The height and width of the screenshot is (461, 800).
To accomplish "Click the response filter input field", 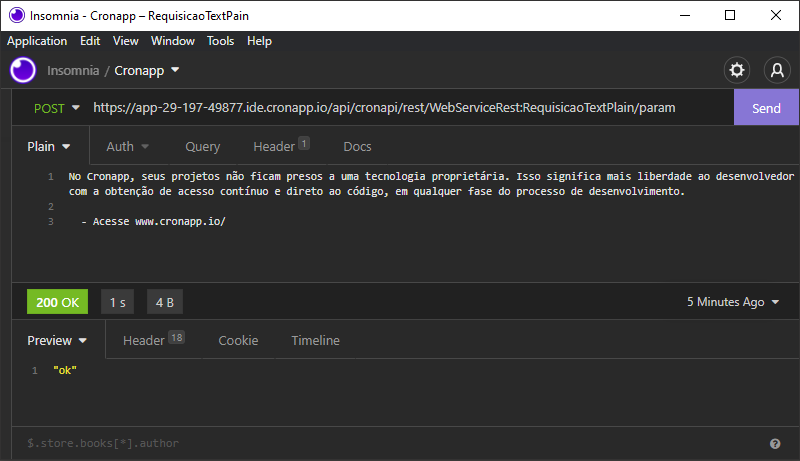I will (x=393, y=443).
